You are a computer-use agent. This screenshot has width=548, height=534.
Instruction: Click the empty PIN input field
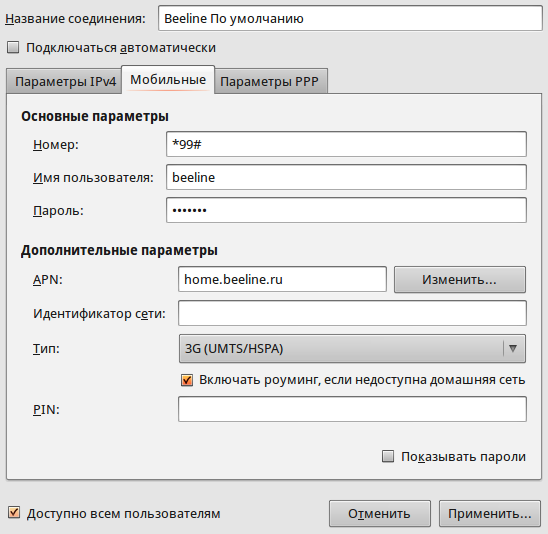[352, 409]
